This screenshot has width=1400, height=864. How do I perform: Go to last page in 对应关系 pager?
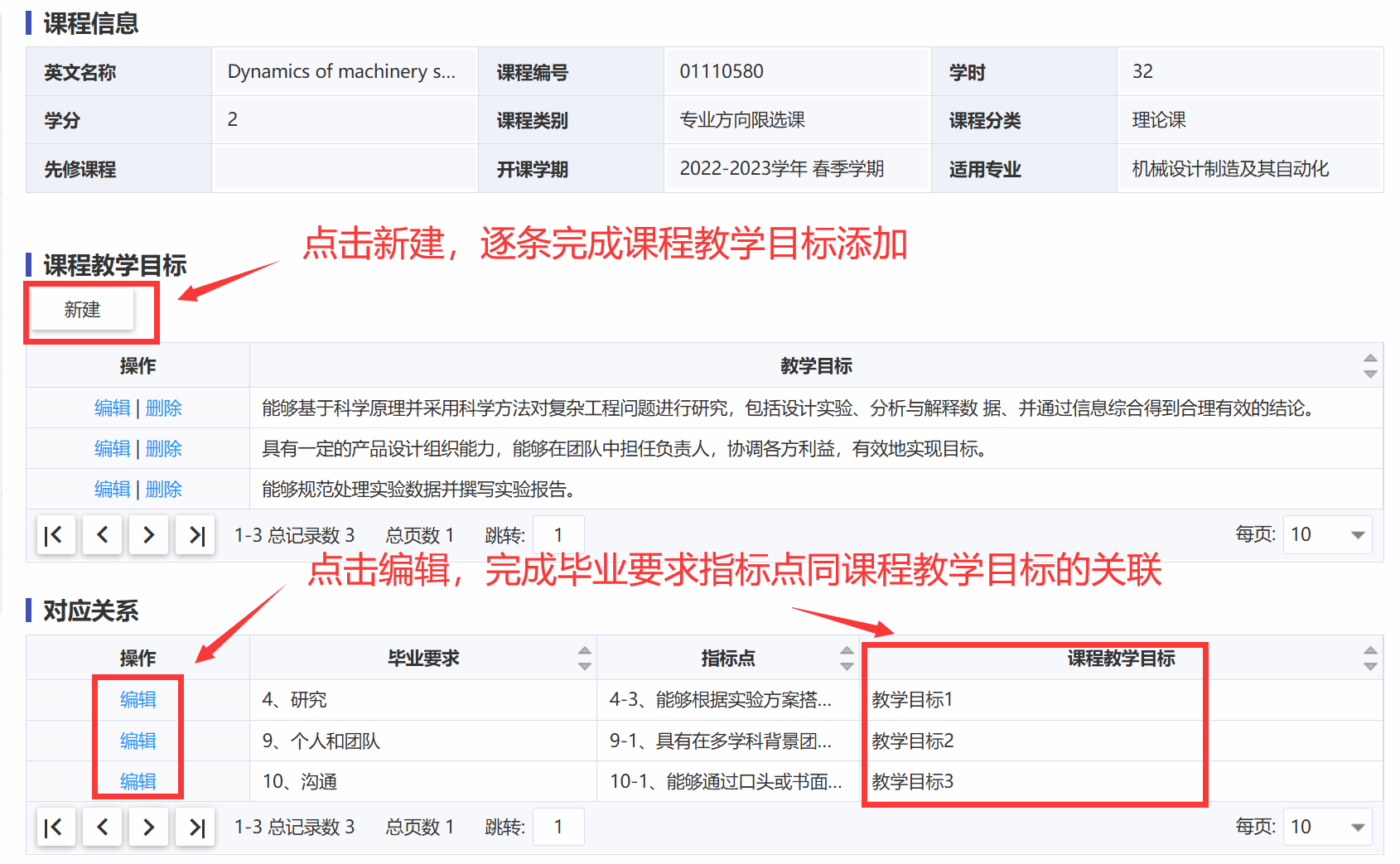click(196, 827)
